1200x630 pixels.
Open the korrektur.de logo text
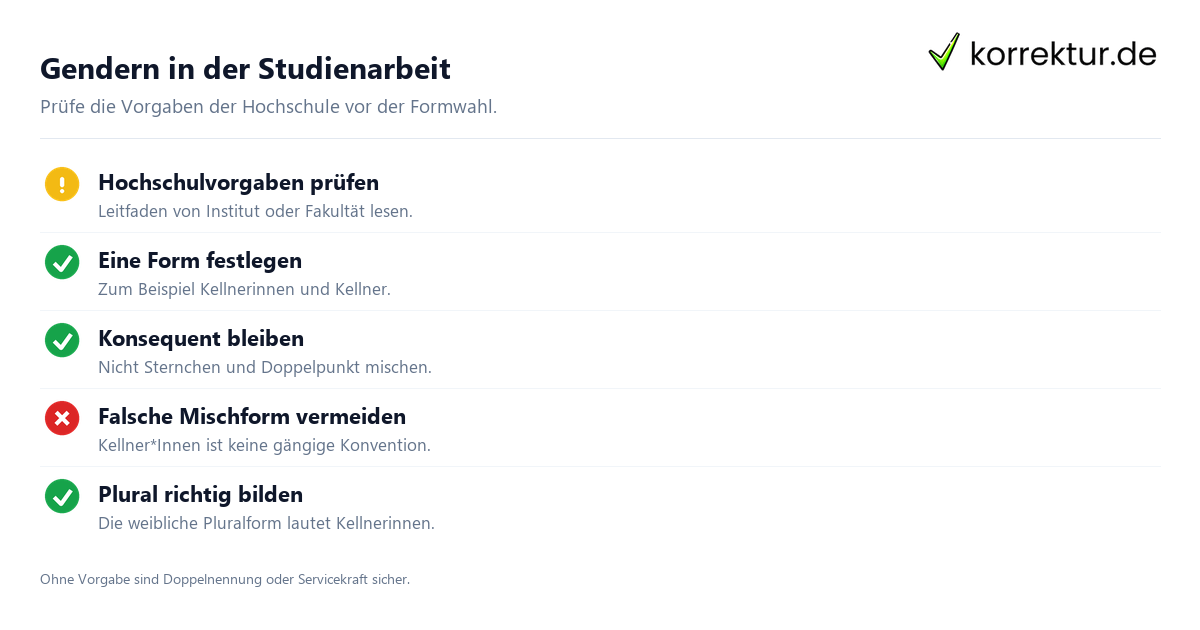(1063, 54)
